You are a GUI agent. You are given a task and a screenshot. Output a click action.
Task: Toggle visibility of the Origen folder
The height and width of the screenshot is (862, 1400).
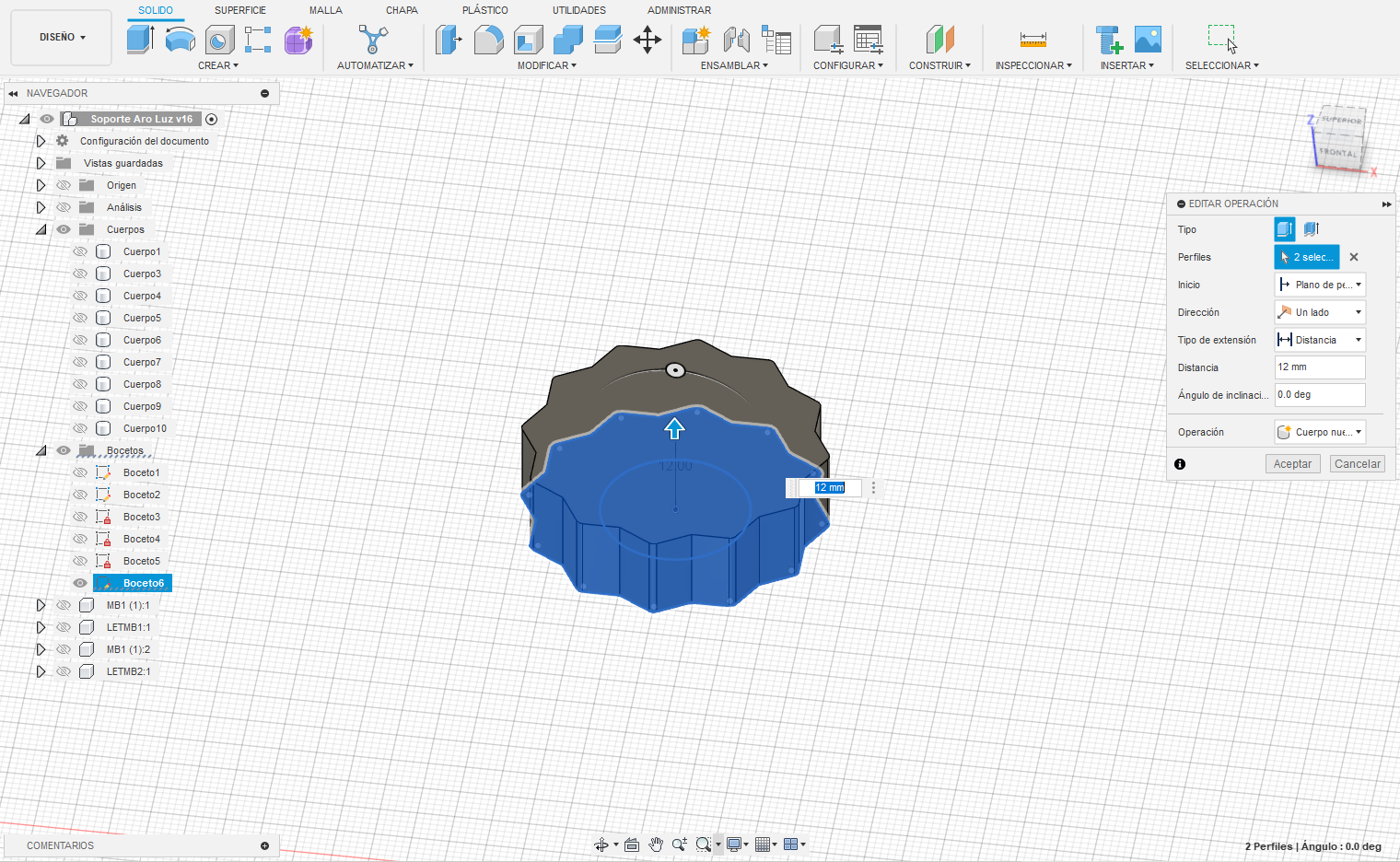coord(64,185)
